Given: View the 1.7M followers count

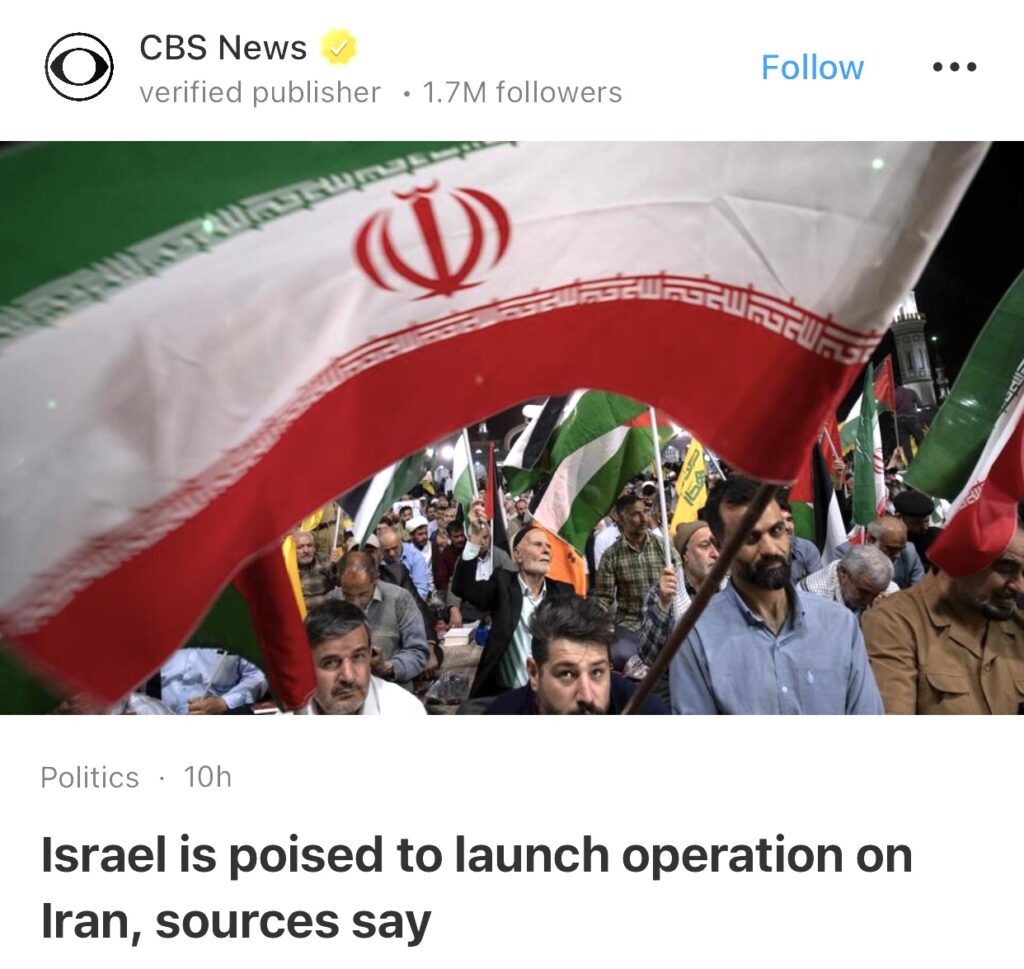Looking at the screenshot, I should pyautogui.click(x=522, y=92).
